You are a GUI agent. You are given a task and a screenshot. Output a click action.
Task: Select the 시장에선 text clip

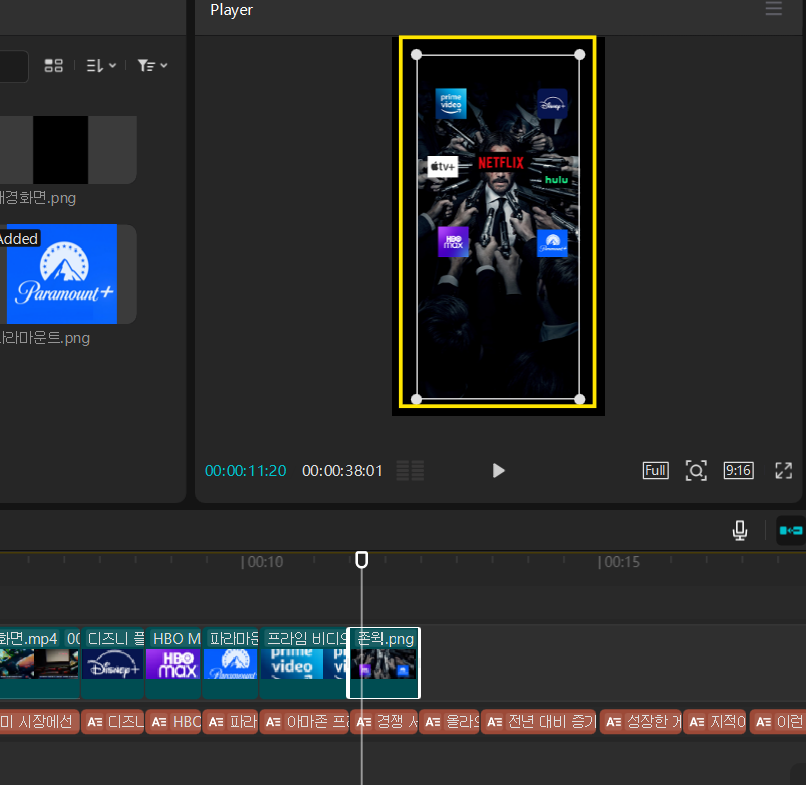pos(40,722)
